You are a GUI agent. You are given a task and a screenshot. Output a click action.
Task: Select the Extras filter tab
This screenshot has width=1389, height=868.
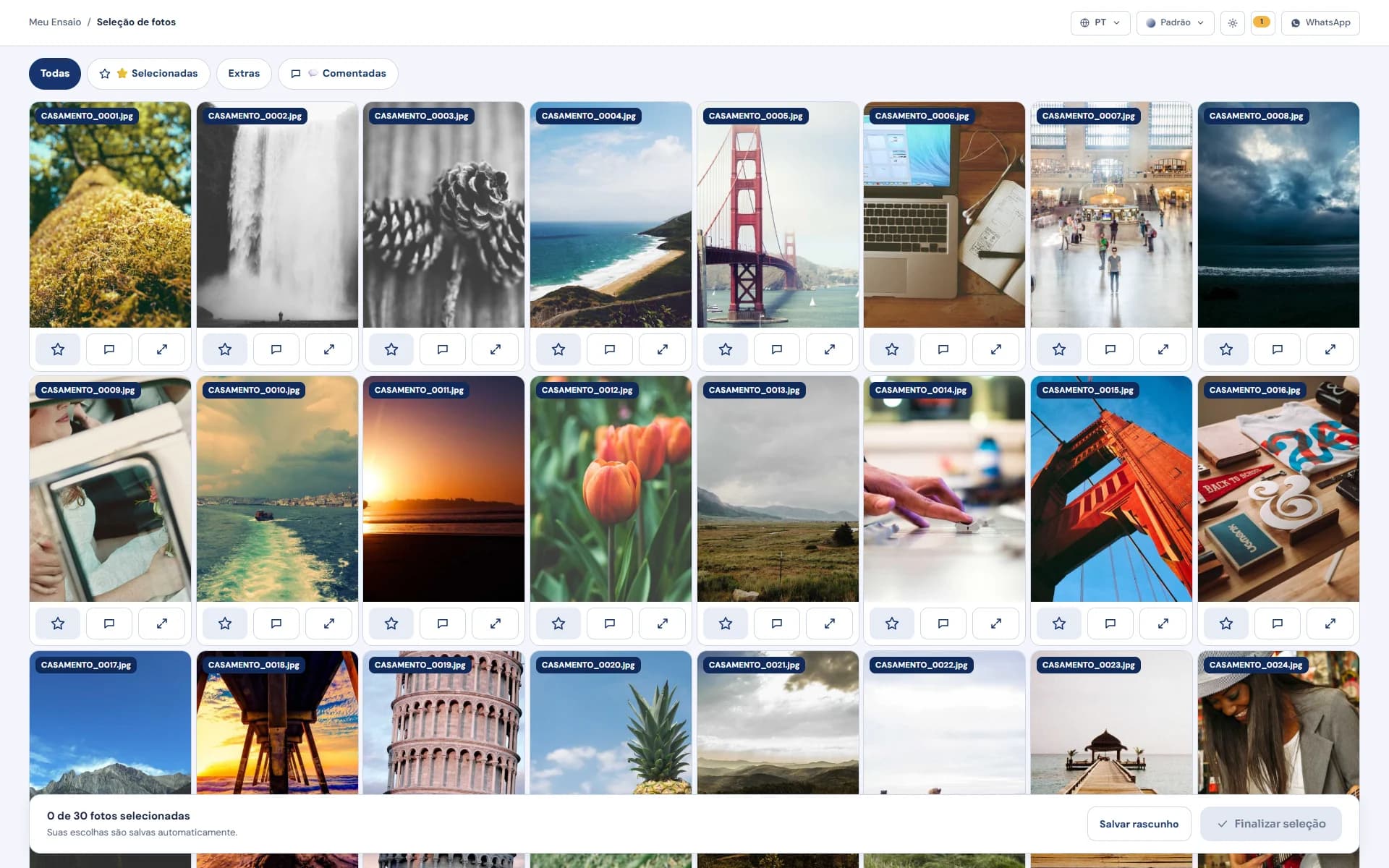[x=244, y=74]
